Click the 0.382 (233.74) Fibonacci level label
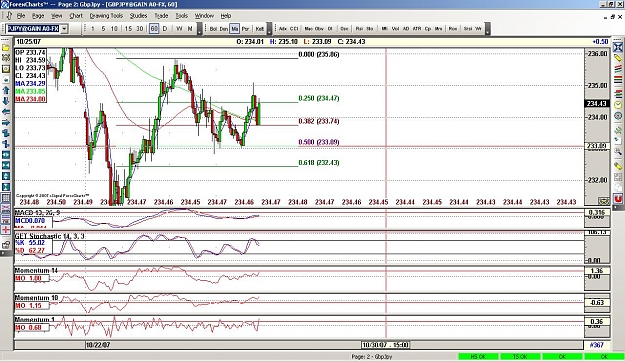The width and height of the screenshot is (625, 362). point(318,121)
